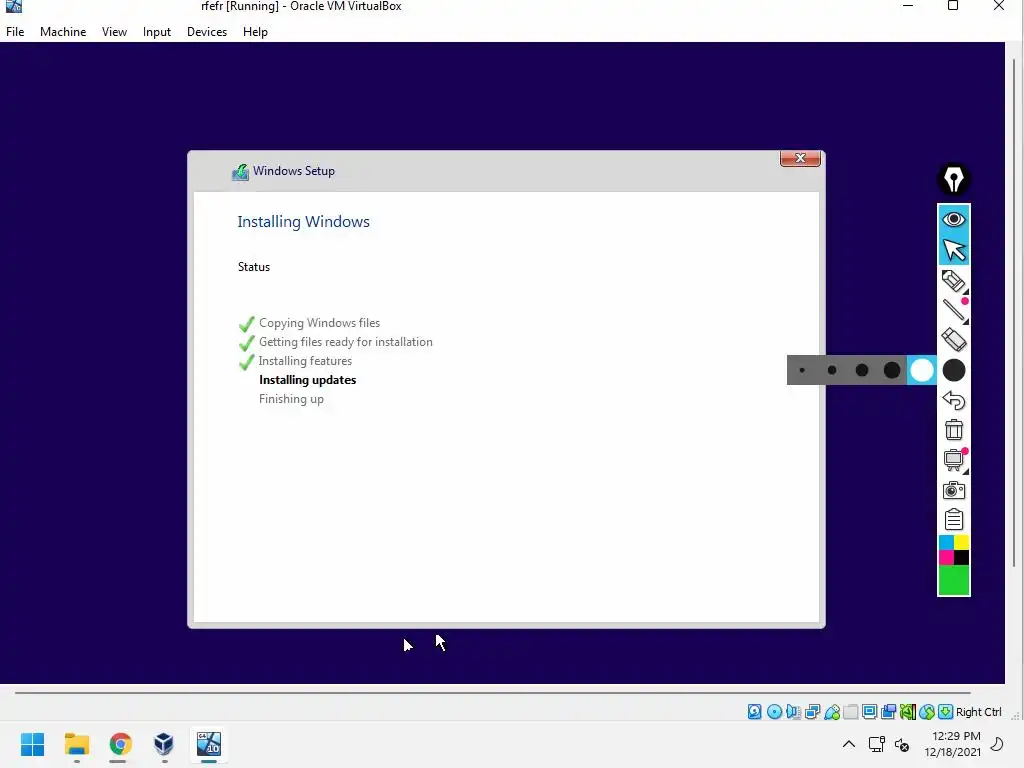The height and width of the screenshot is (768, 1024).
Task: Open the Machine menu
Action: [x=63, y=32]
